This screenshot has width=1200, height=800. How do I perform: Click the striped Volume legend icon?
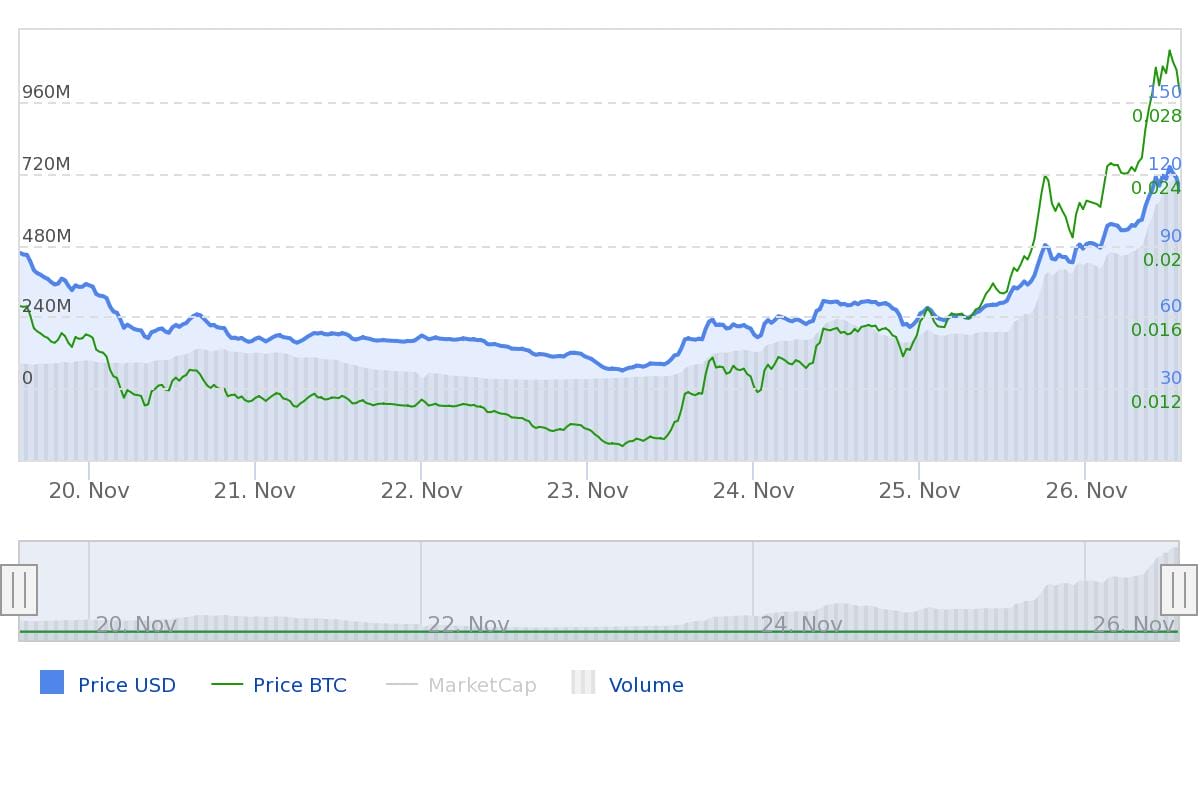[x=583, y=682]
